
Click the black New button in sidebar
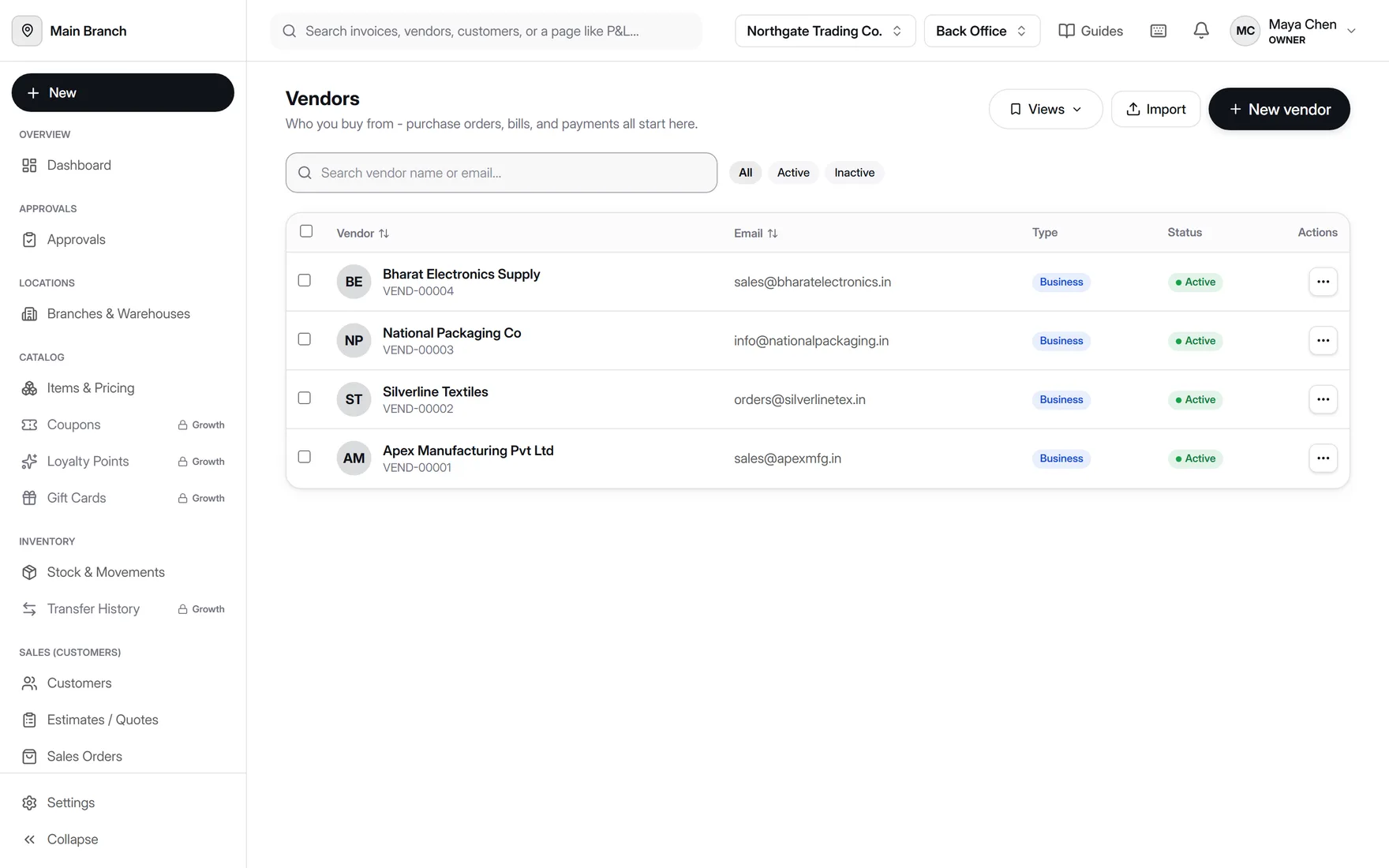click(122, 93)
